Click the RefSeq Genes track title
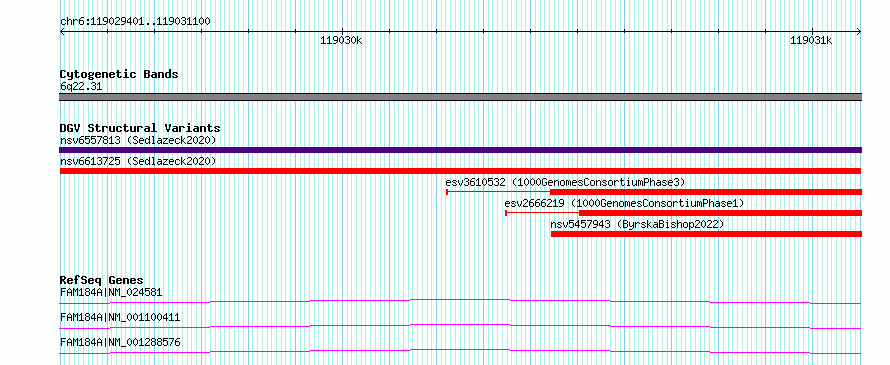The image size is (890, 365). click(x=102, y=280)
